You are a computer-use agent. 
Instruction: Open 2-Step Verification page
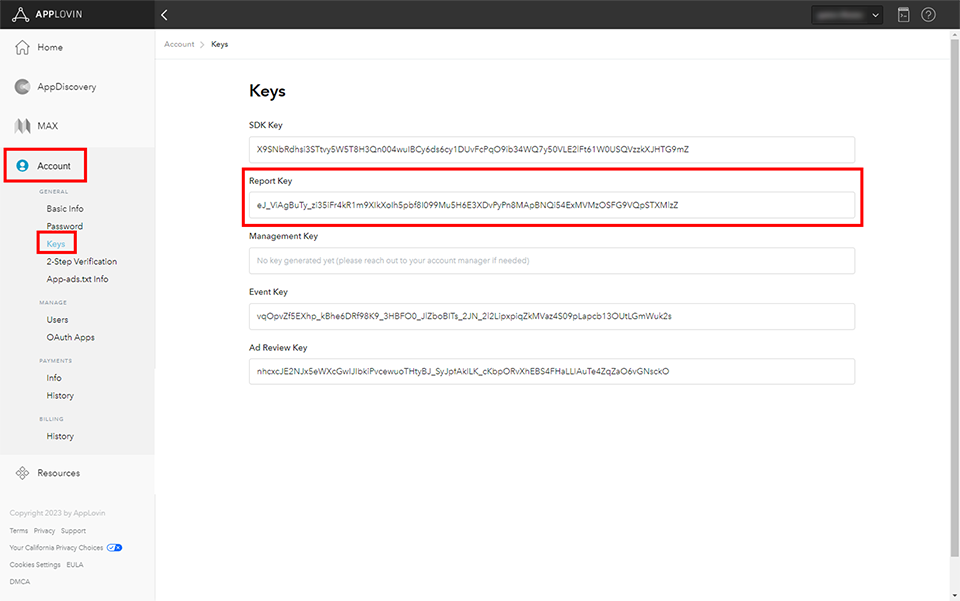pos(81,261)
